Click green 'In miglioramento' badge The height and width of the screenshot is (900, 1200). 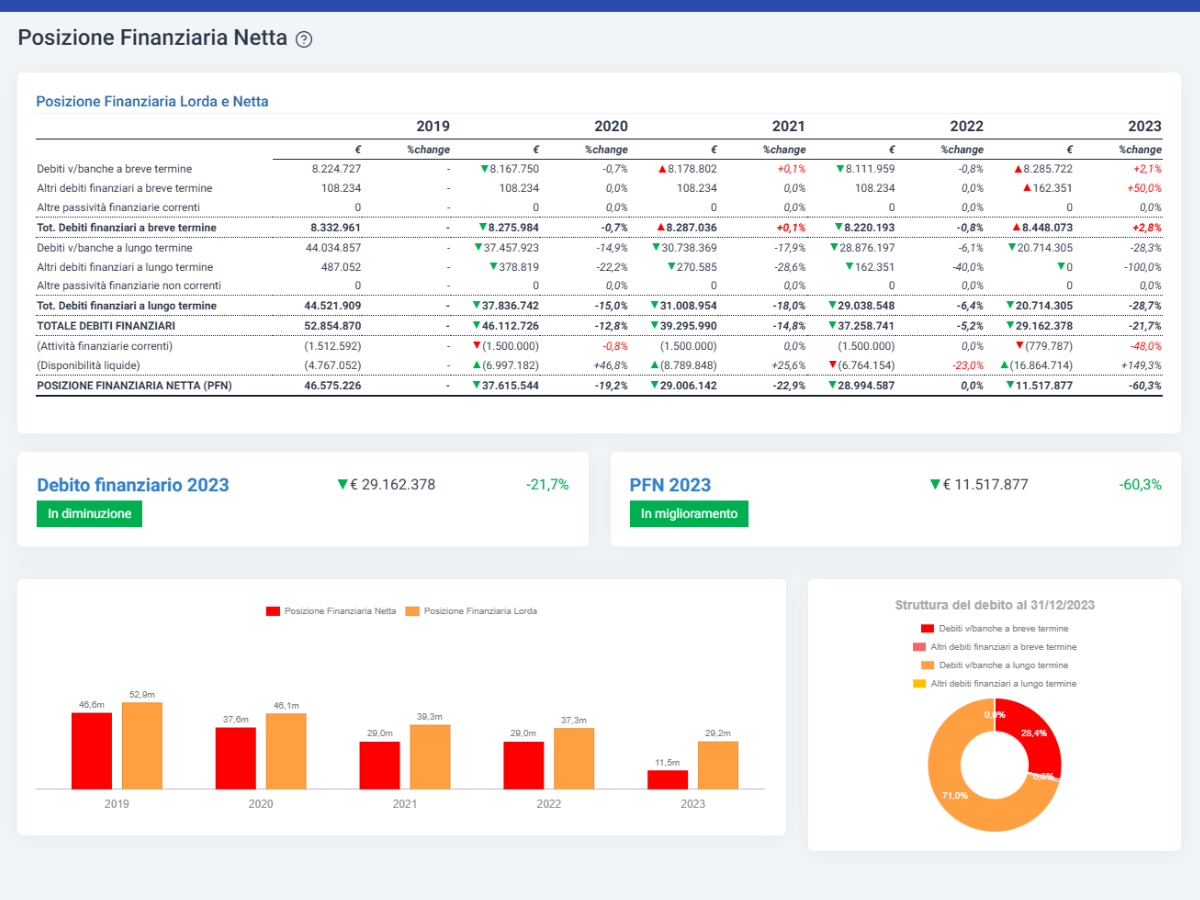689,514
